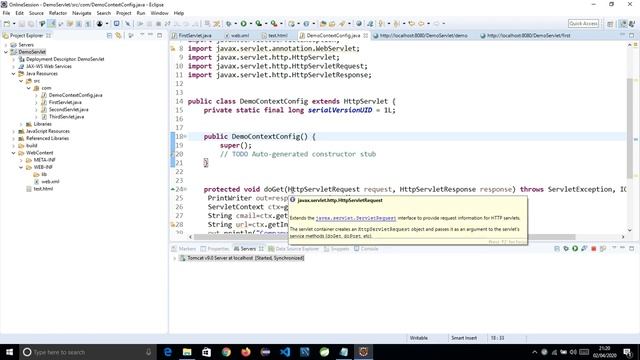The image size is (640, 360).
Task: Click the black-and-white circle toolbar icon
Action: point(100,24)
